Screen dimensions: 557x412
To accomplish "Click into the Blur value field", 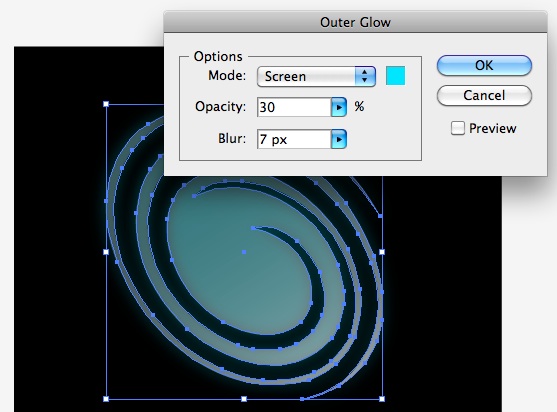I will coord(294,139).
